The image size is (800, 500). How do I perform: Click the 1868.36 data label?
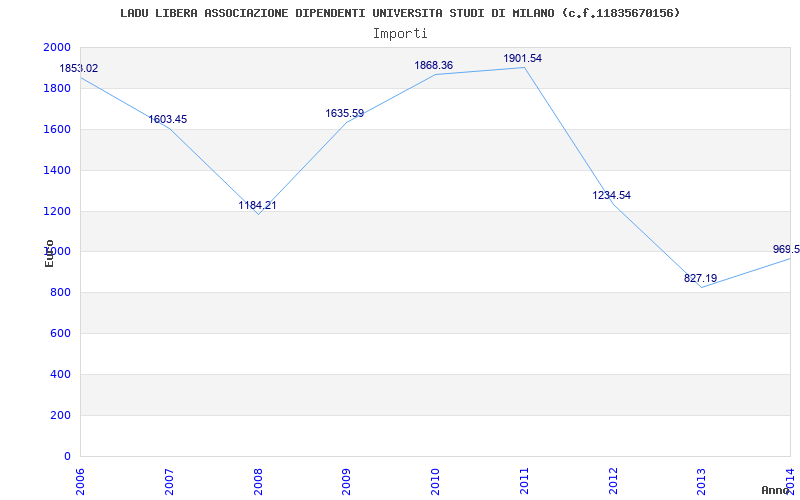(x=434, y=65)
